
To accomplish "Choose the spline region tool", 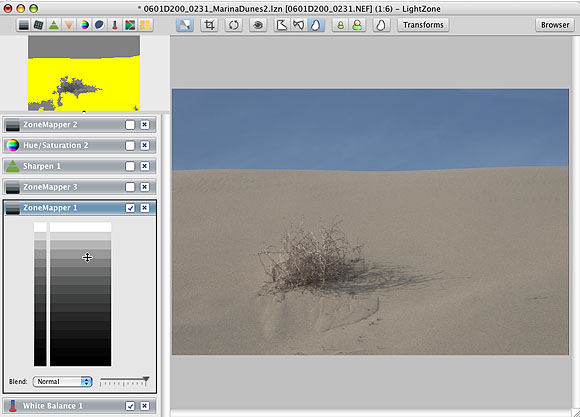I will 299,25.
